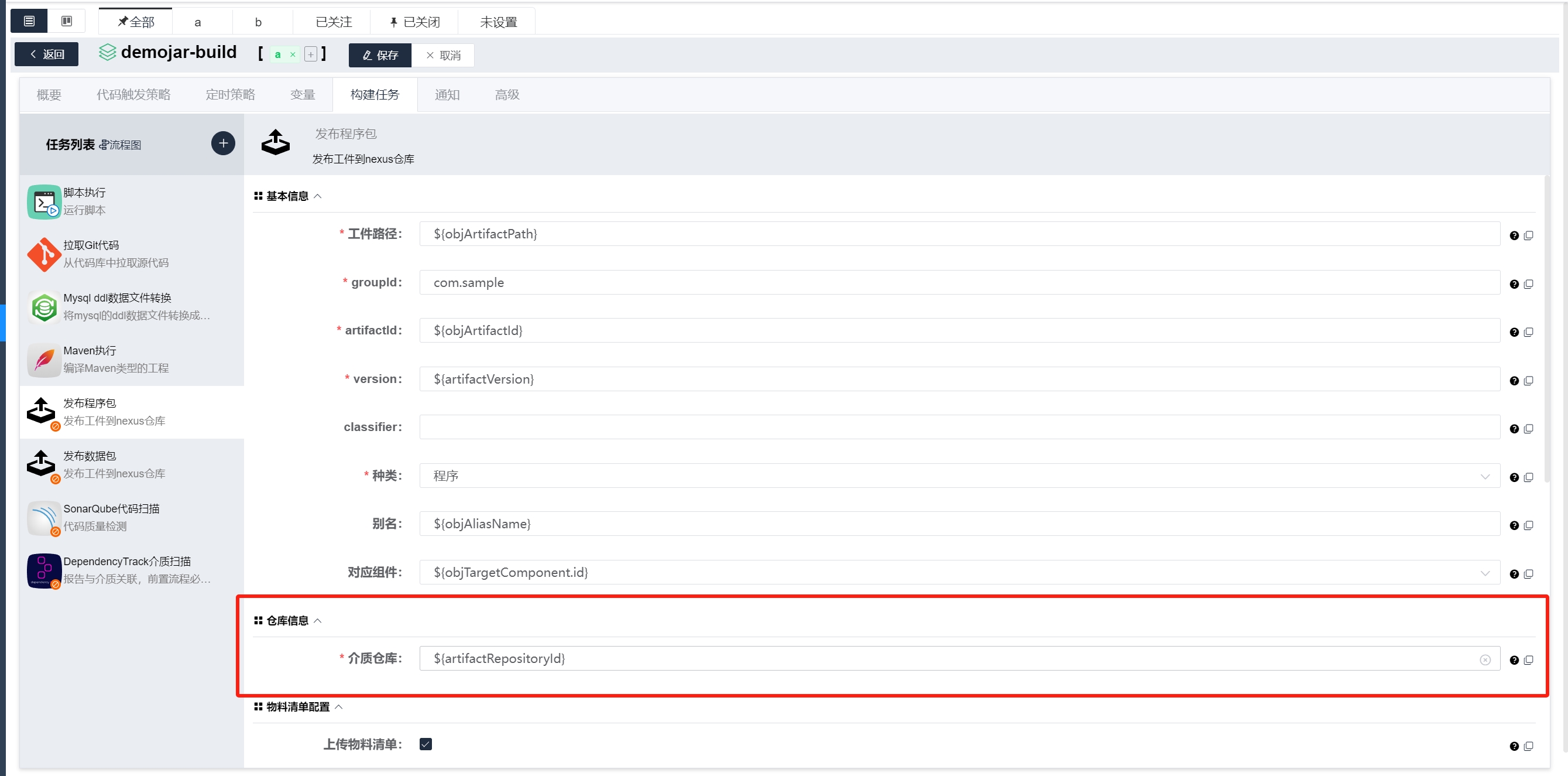This screenshot has width=1568, height=776.
Task: Click copy icon next to groupId field
Action: point(1528,284)
